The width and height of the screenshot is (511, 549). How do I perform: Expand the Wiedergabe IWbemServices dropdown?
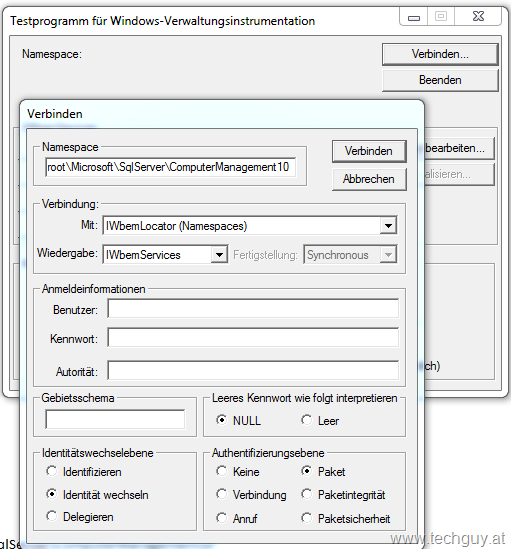219,255
